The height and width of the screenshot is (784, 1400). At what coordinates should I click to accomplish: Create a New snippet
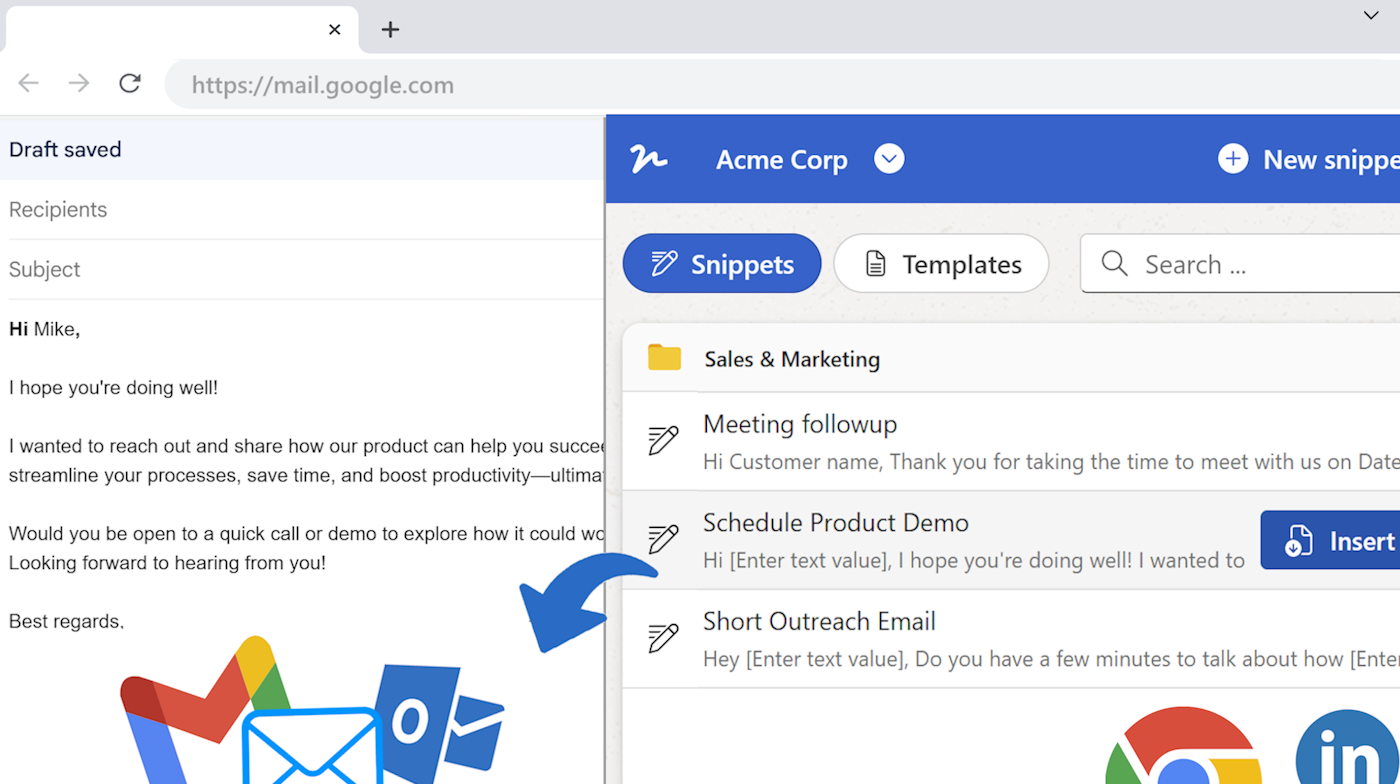click(1308, 160)
